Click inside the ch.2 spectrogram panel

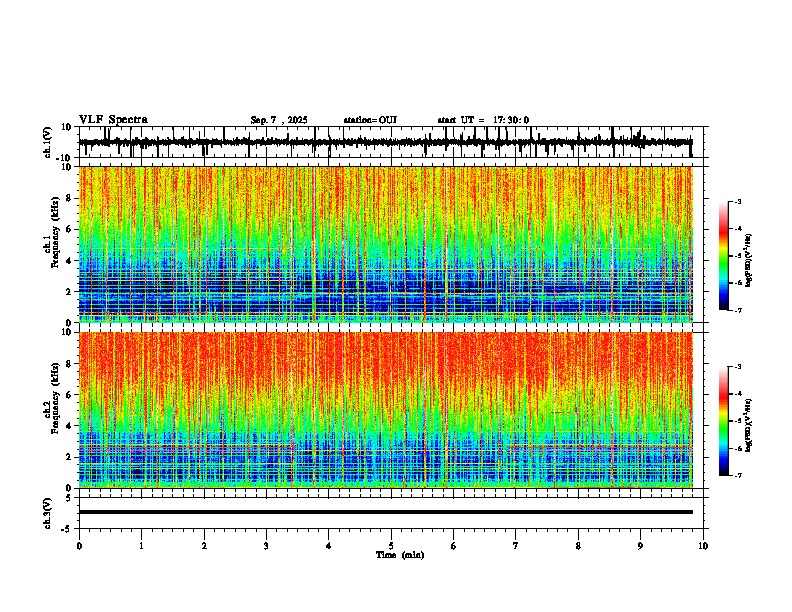tap(385, 410)
